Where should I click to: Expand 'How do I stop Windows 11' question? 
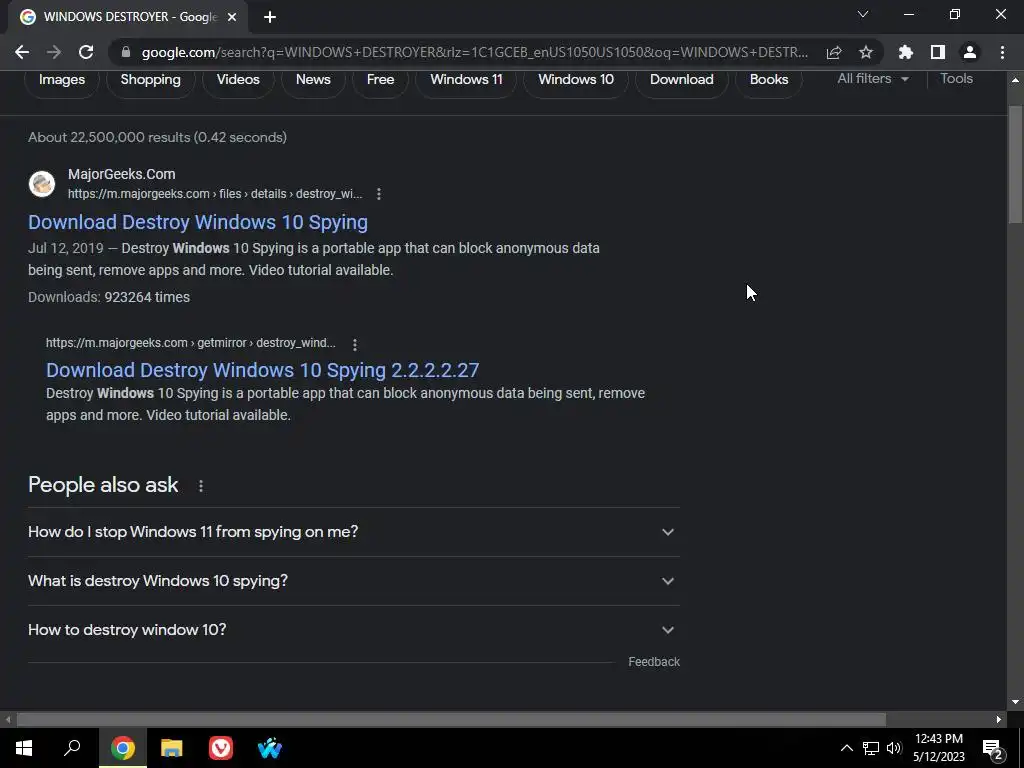[x=353, y=532]
